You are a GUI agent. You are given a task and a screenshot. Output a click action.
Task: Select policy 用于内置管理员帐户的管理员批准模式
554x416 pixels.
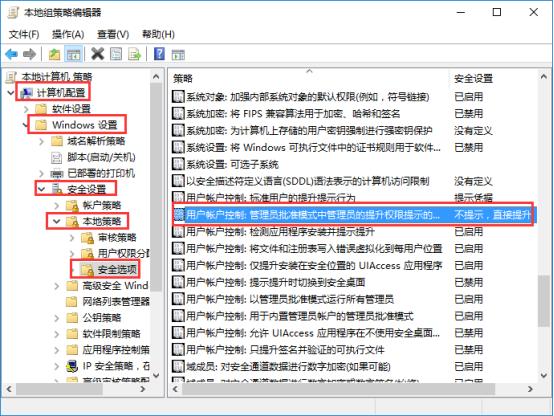coord(300,316)
